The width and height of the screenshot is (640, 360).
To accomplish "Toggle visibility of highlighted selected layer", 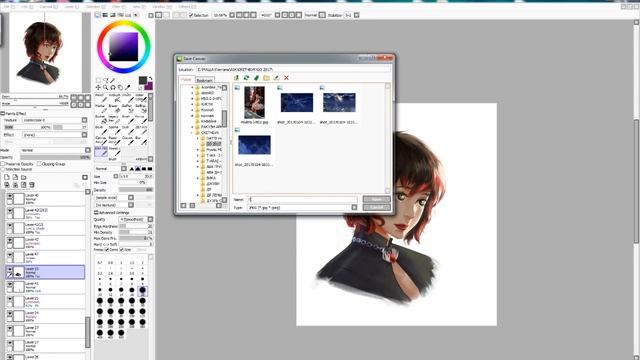I will [10, 269].
